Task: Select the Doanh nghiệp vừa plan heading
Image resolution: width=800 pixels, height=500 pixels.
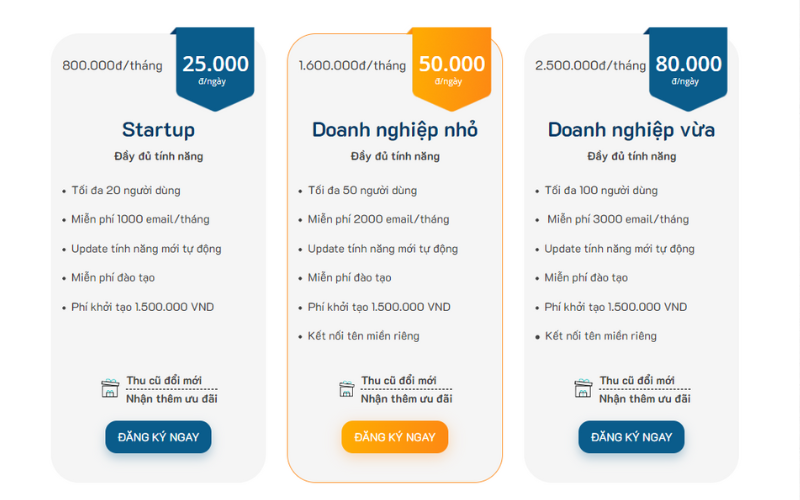Action: 631,130
